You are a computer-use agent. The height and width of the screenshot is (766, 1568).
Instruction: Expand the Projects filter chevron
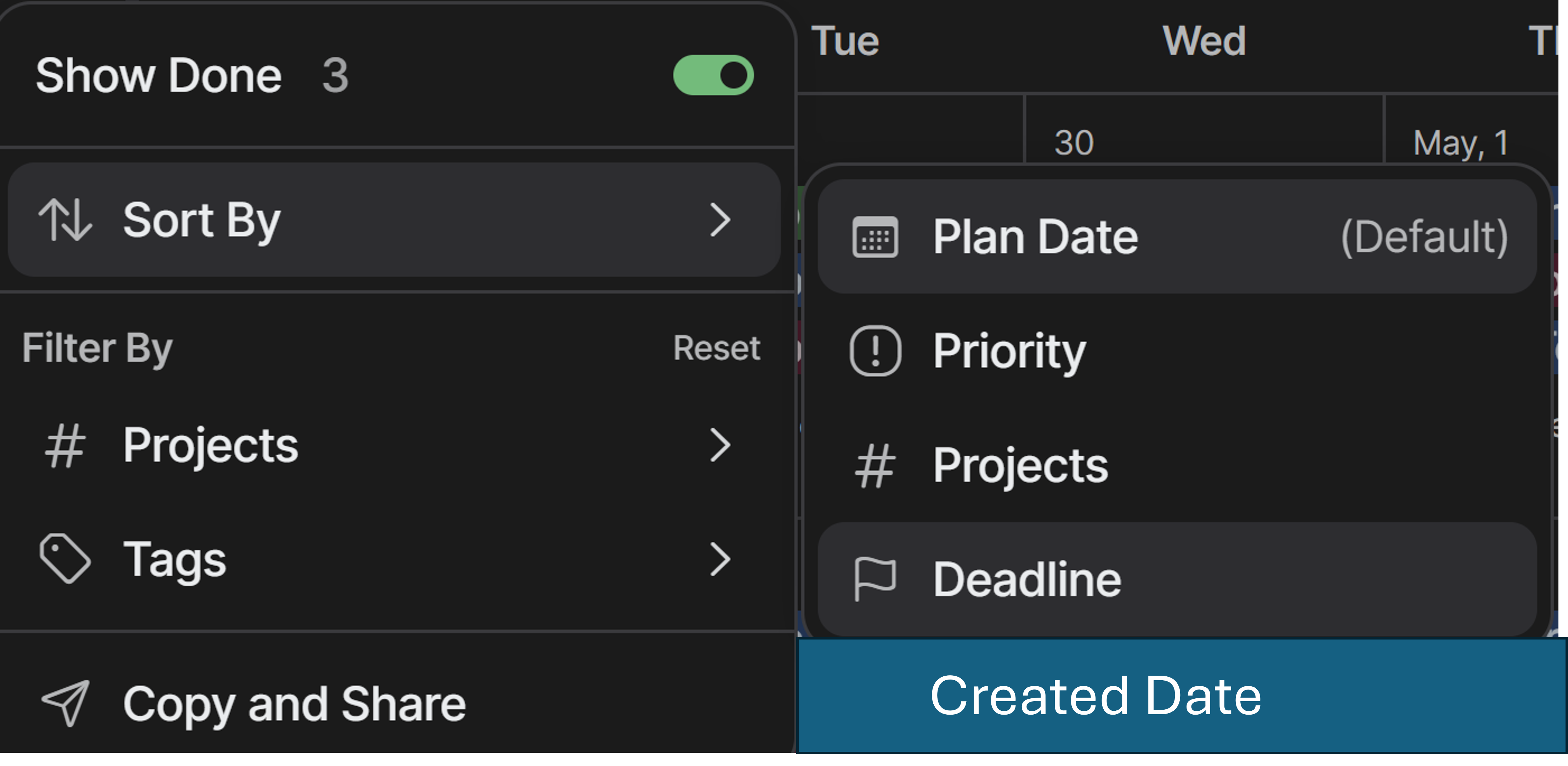point(720,446)
